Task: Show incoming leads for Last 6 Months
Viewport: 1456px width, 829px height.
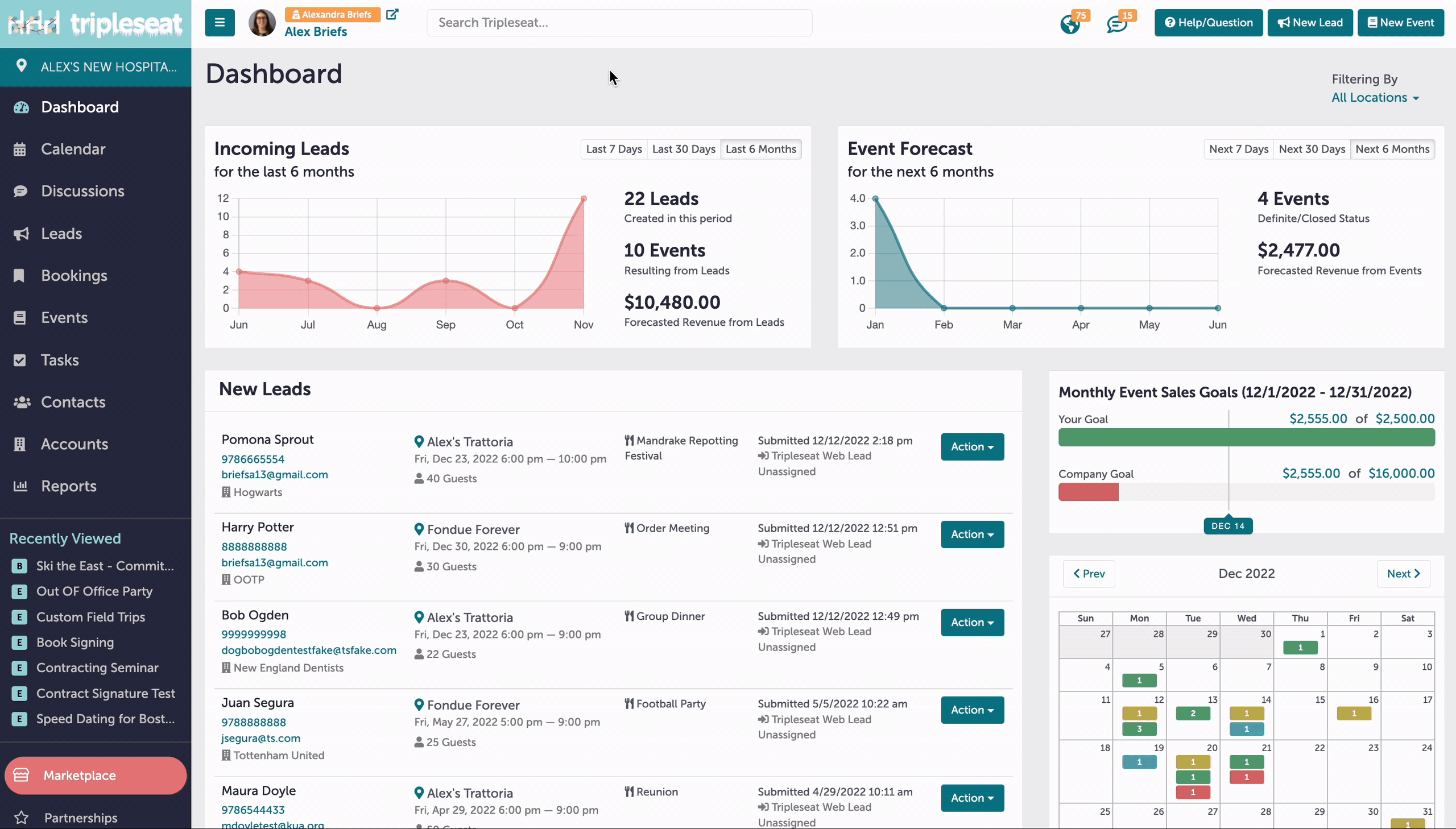Action: coord(761,149)
